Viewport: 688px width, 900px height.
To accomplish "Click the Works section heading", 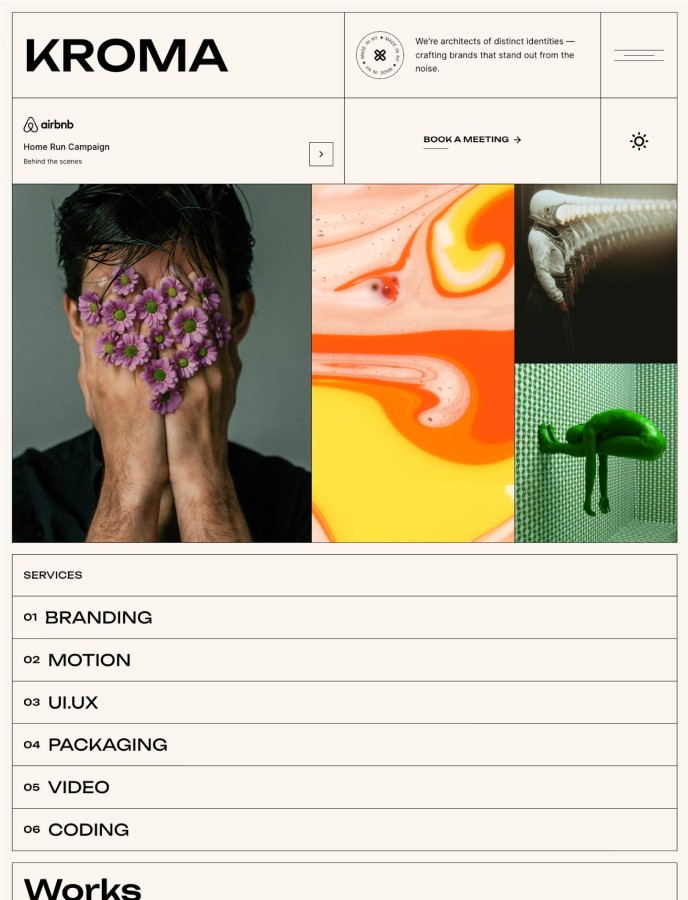I will (83, 887).
